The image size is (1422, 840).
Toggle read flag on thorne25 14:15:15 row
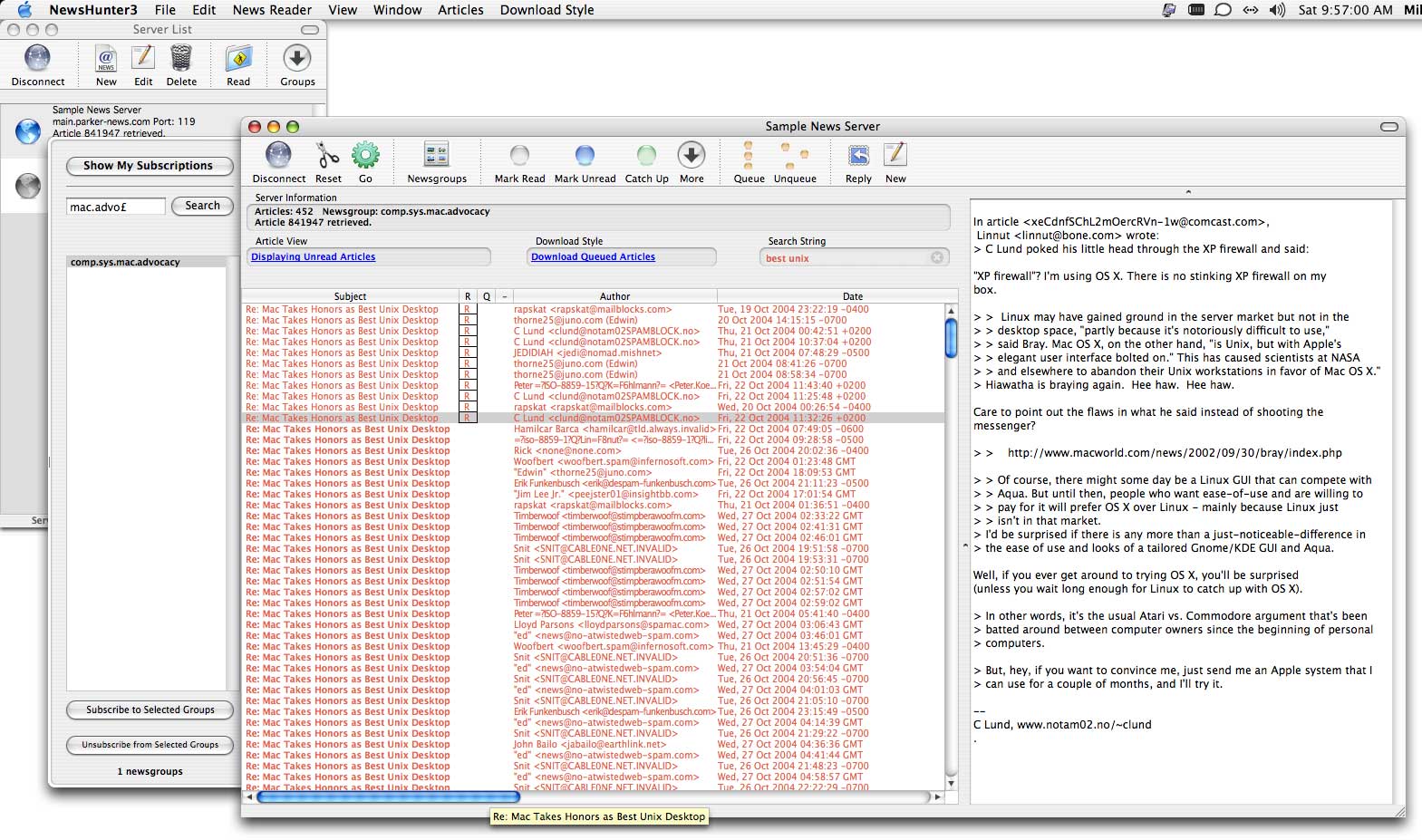(467, 321)
